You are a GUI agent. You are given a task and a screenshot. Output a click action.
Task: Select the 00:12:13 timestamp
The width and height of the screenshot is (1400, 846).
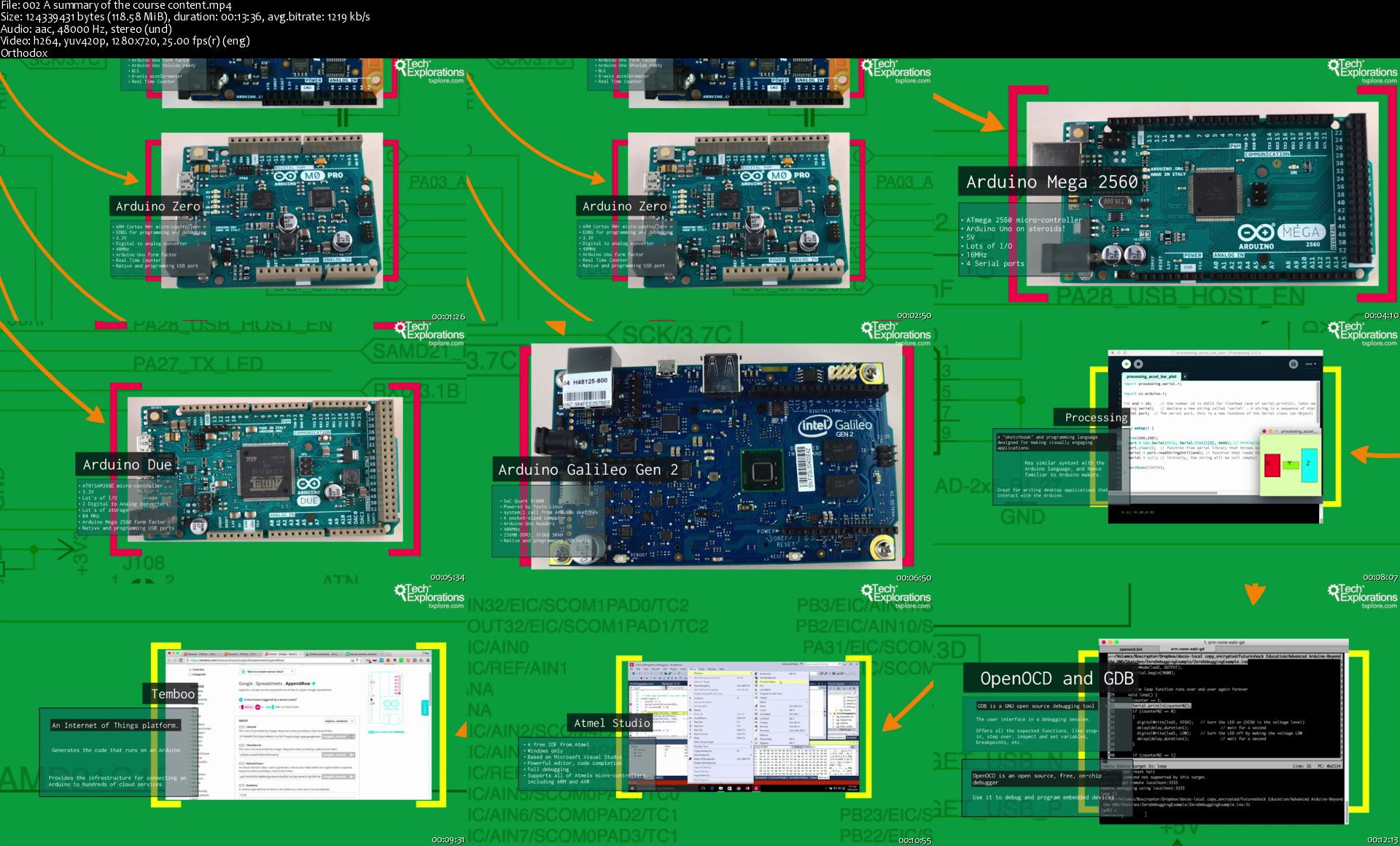coord(1381,840)
